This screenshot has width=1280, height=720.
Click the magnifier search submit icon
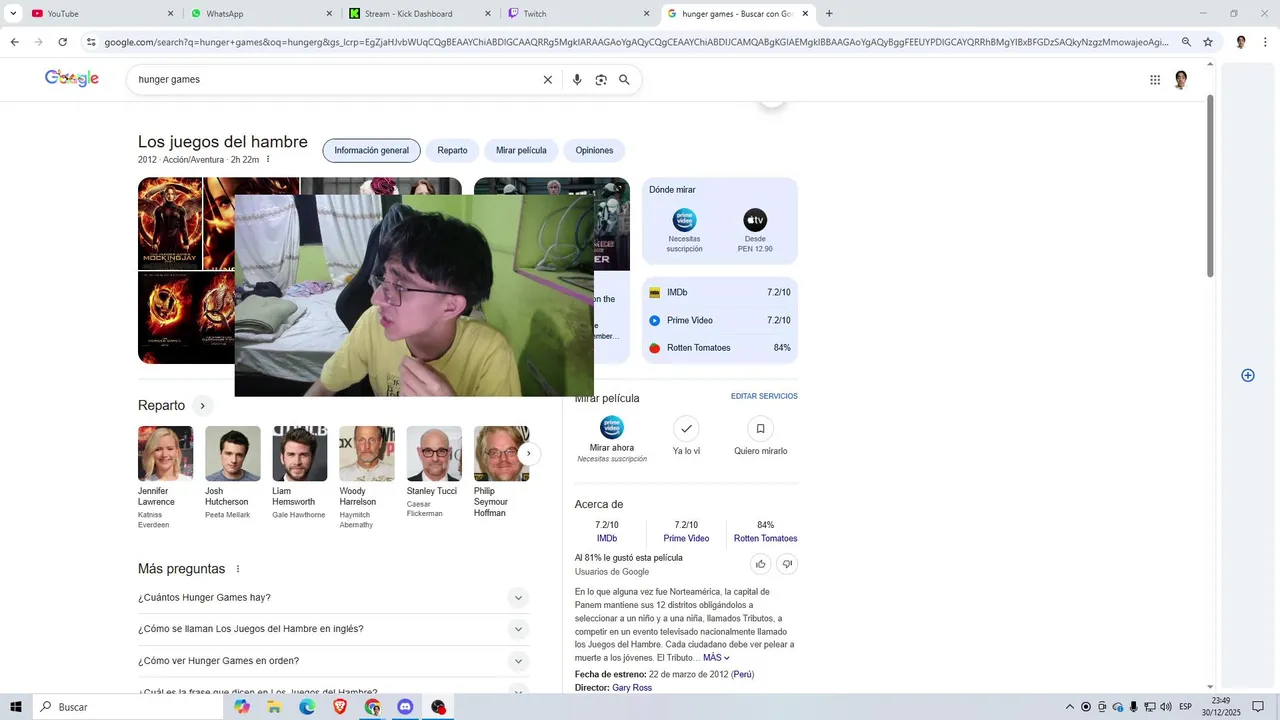[625, 80]
